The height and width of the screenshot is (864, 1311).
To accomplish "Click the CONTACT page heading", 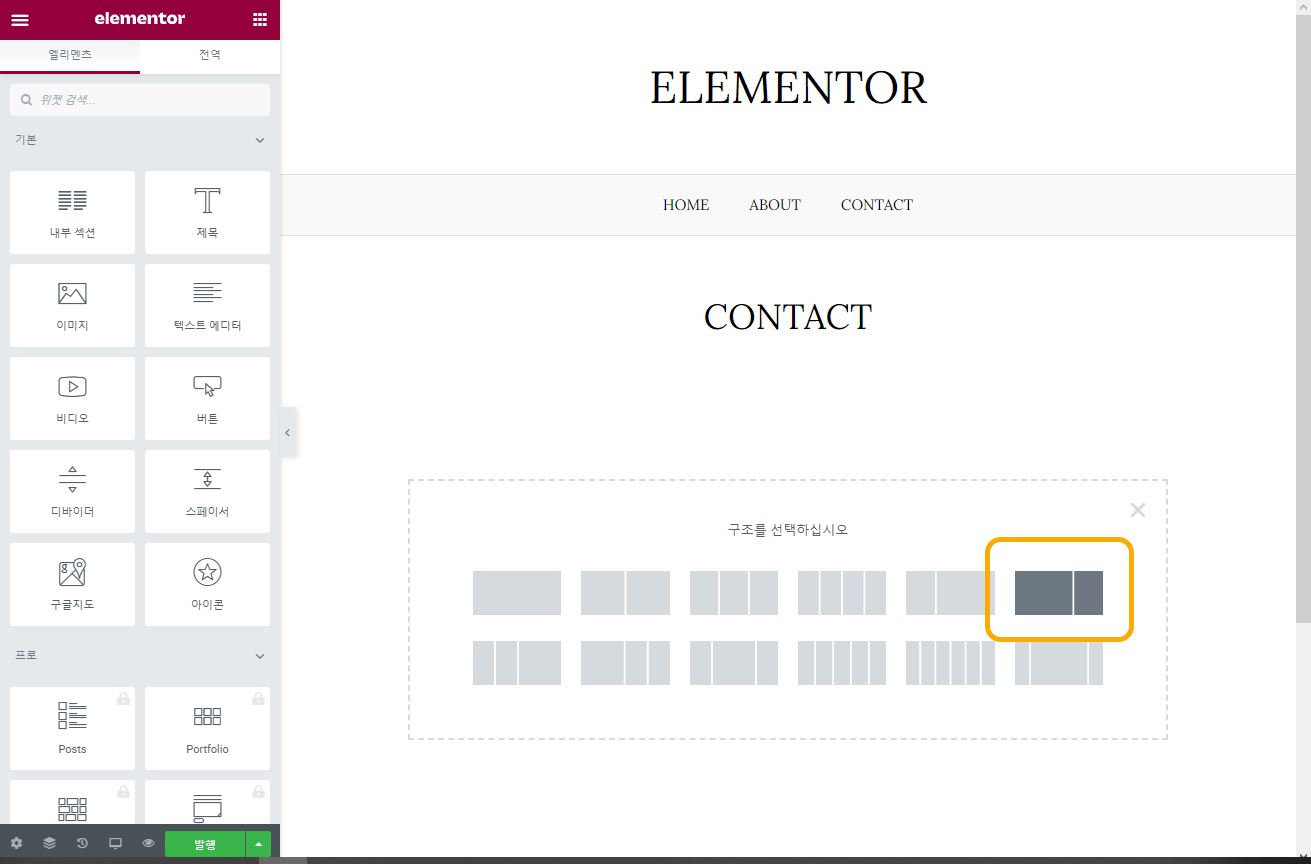I will point(788,317).
